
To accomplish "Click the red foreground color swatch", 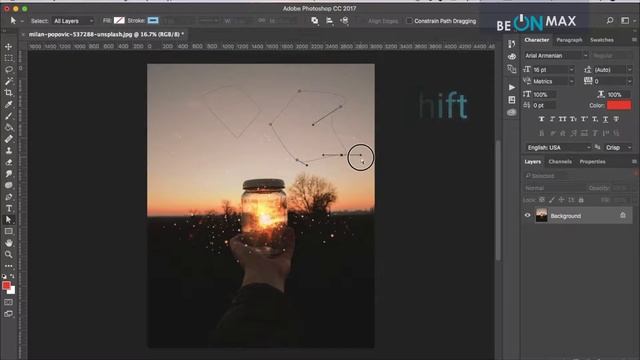I will (6, 285).
